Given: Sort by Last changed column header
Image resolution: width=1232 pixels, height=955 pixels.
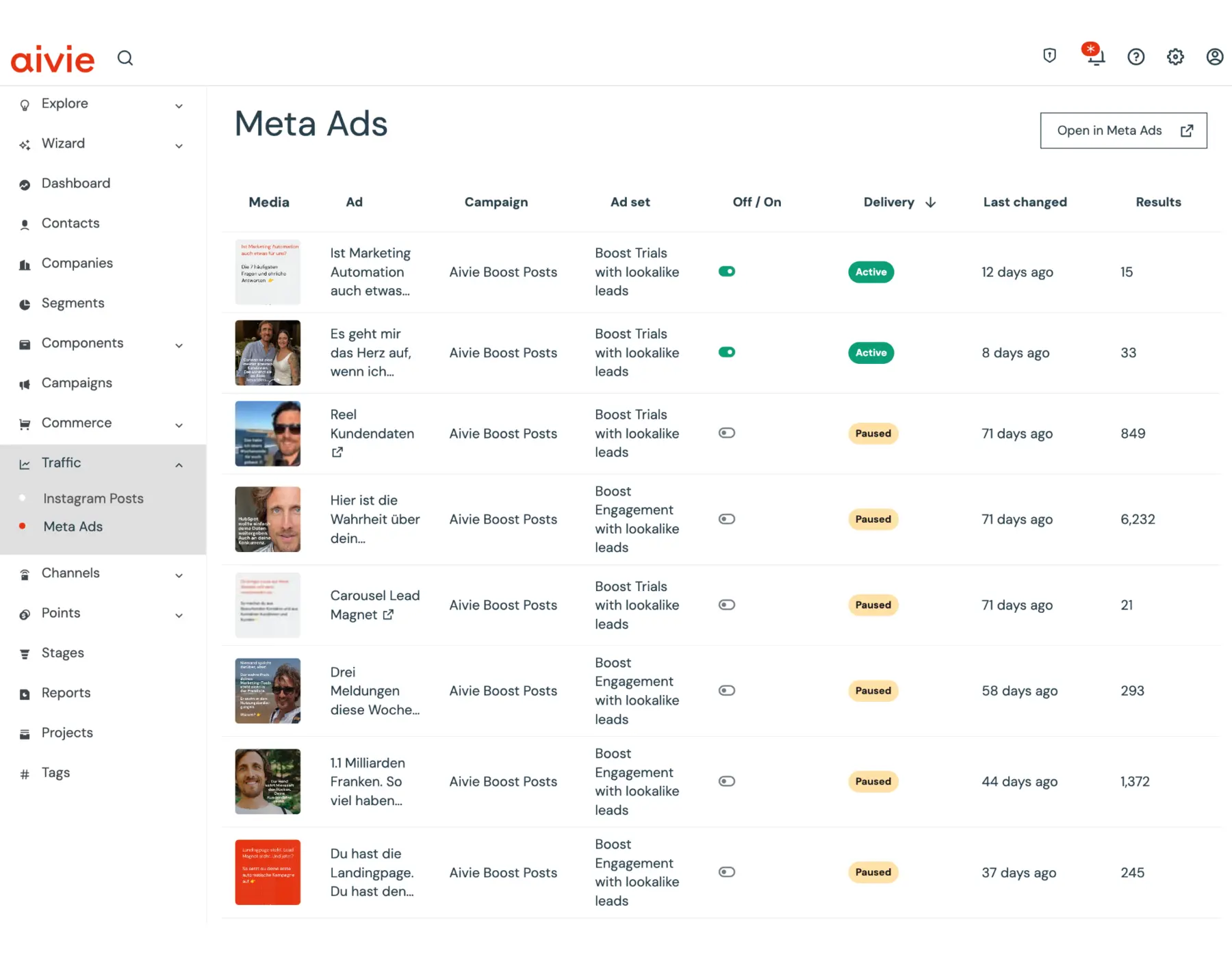Looking at the screenshot, I should (x=1025, y=202).
